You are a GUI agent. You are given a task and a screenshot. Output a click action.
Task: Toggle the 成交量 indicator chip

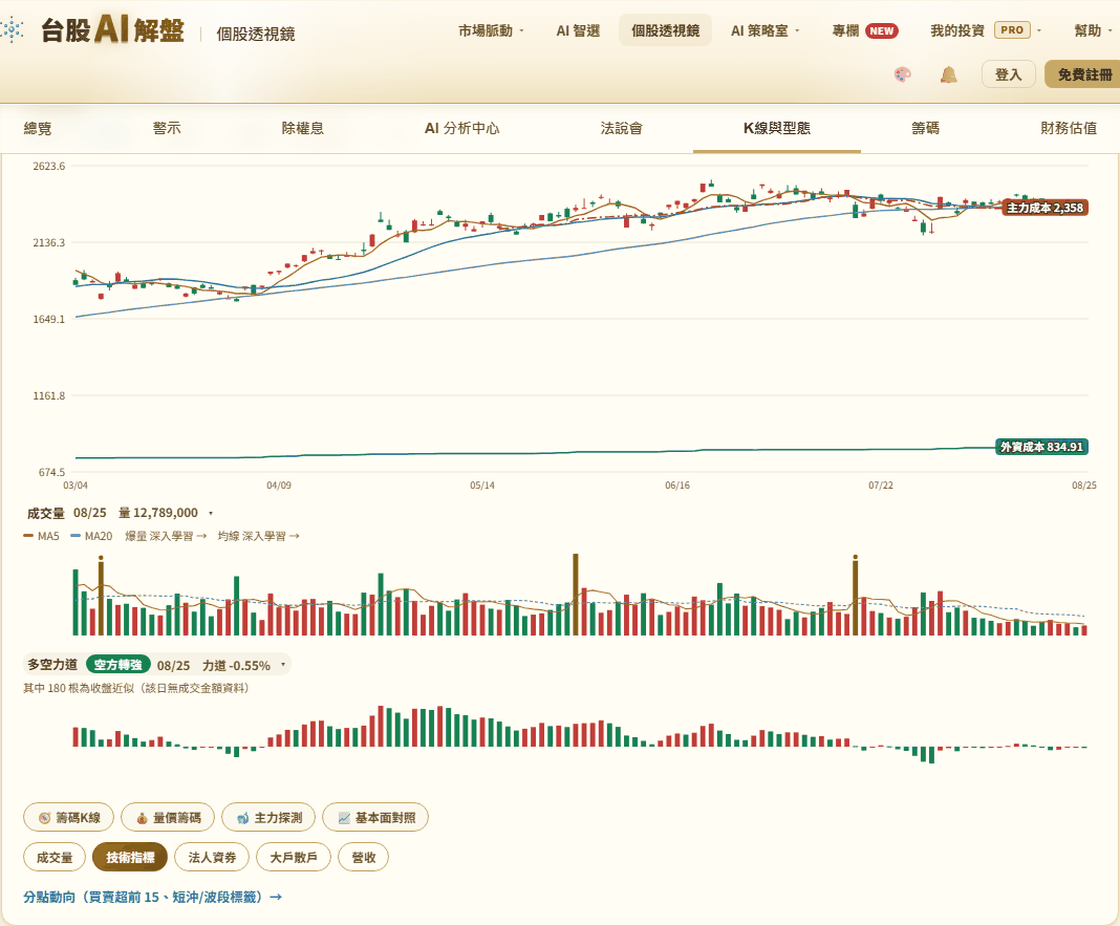click(54, 857)
